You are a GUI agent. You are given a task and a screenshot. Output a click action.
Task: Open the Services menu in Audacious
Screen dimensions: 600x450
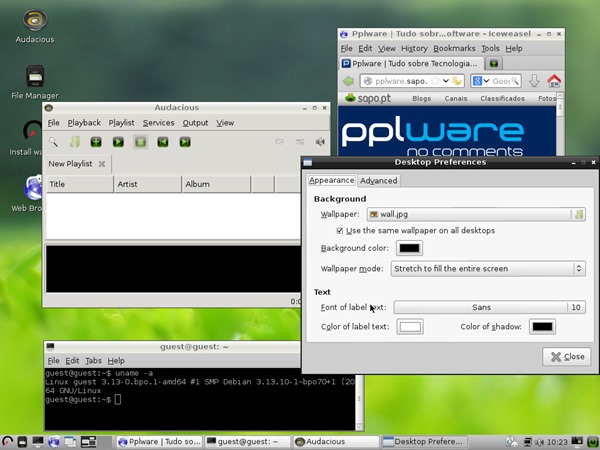158,123
